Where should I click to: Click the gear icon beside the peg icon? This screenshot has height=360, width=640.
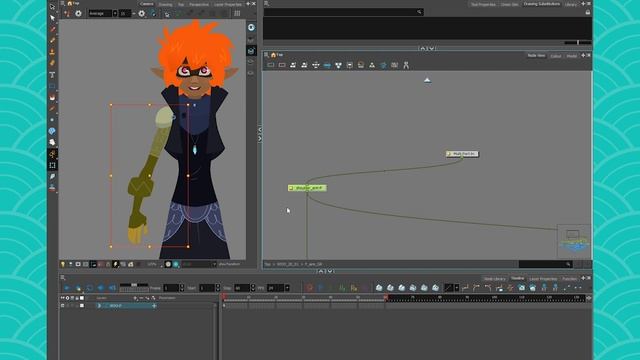[78, 13]
